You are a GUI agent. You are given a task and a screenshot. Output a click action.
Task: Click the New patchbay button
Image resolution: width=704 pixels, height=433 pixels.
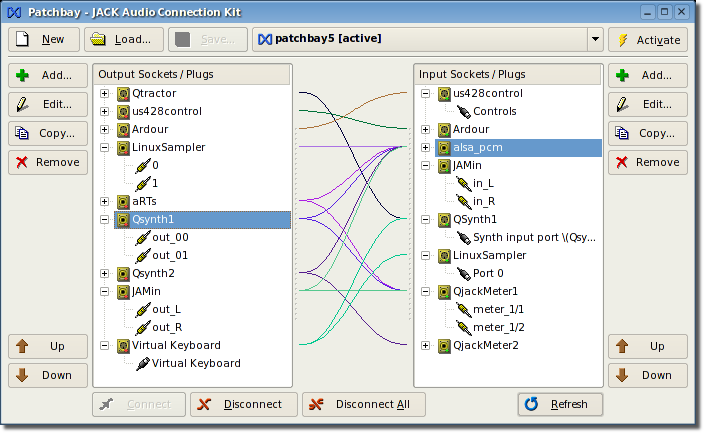point(44,40)
